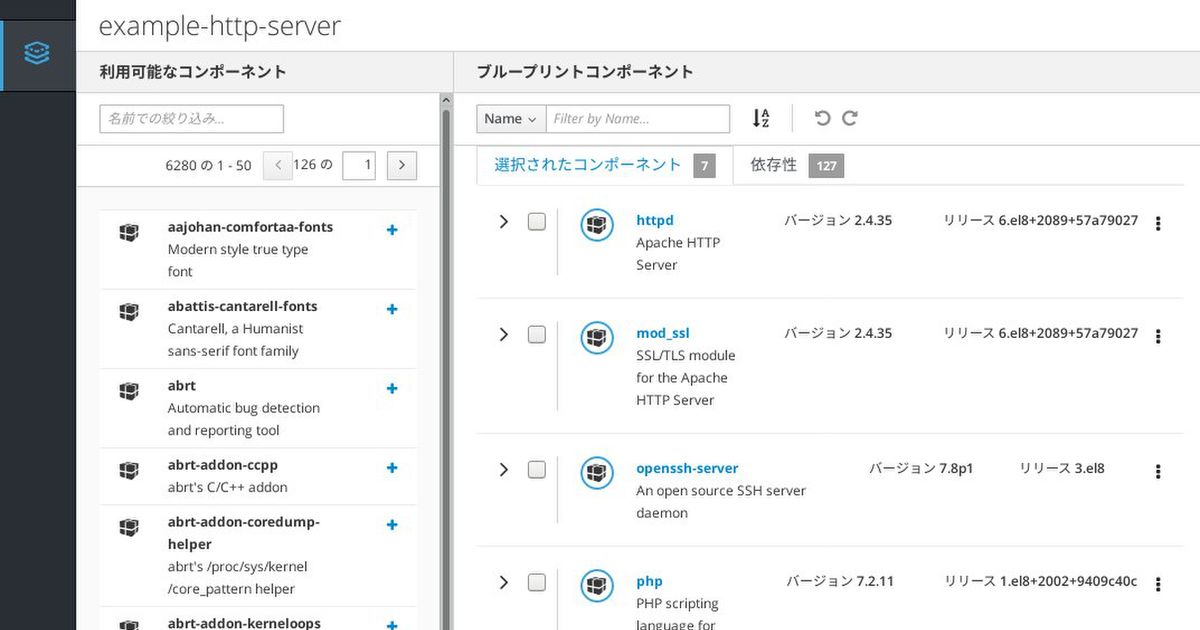
Task: Open the mod_ssl component link
Action: (662, 333)
